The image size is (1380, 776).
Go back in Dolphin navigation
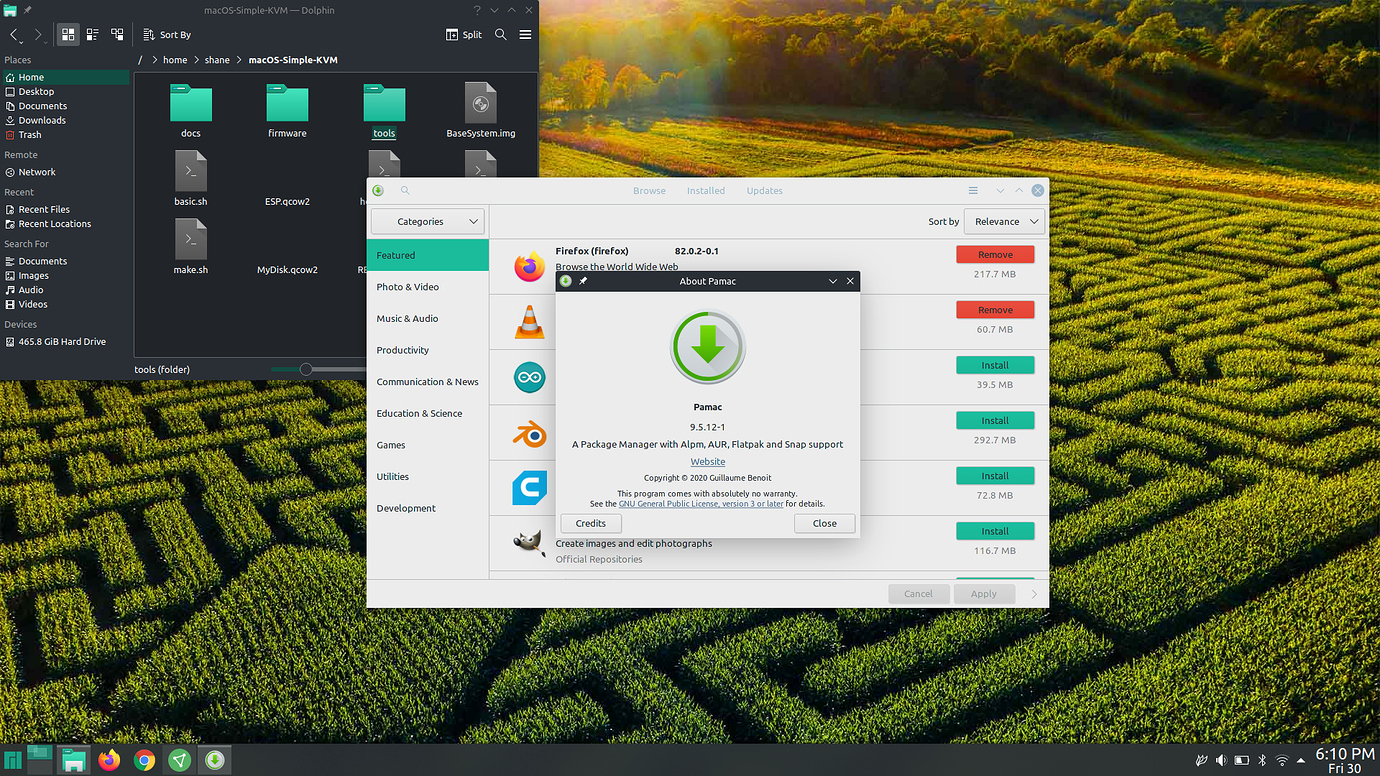click(14, 34)
